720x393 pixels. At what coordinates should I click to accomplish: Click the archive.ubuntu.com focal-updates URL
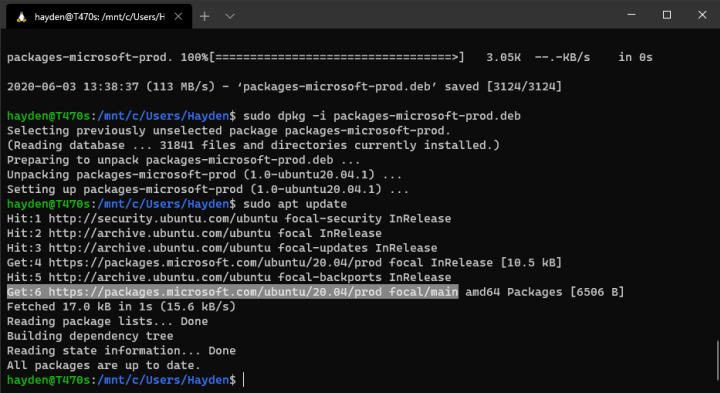tap(160, 248)
